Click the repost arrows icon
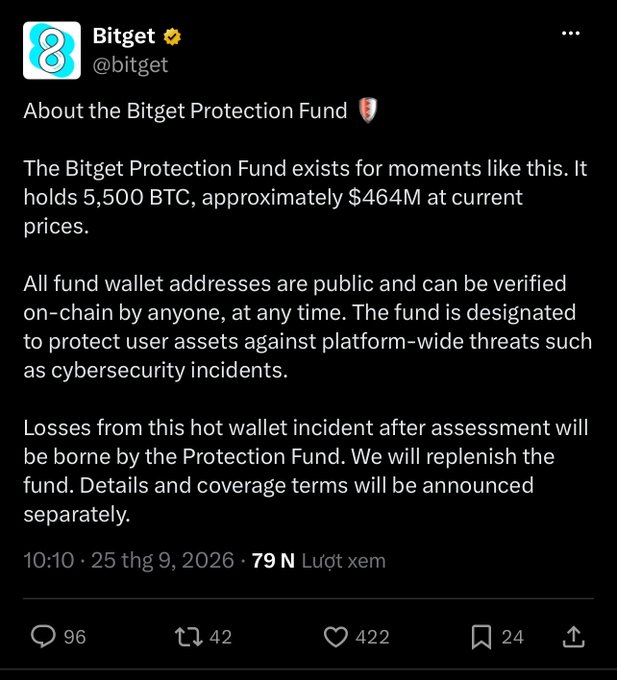This screenshot has width=617, height=680. 189,637
